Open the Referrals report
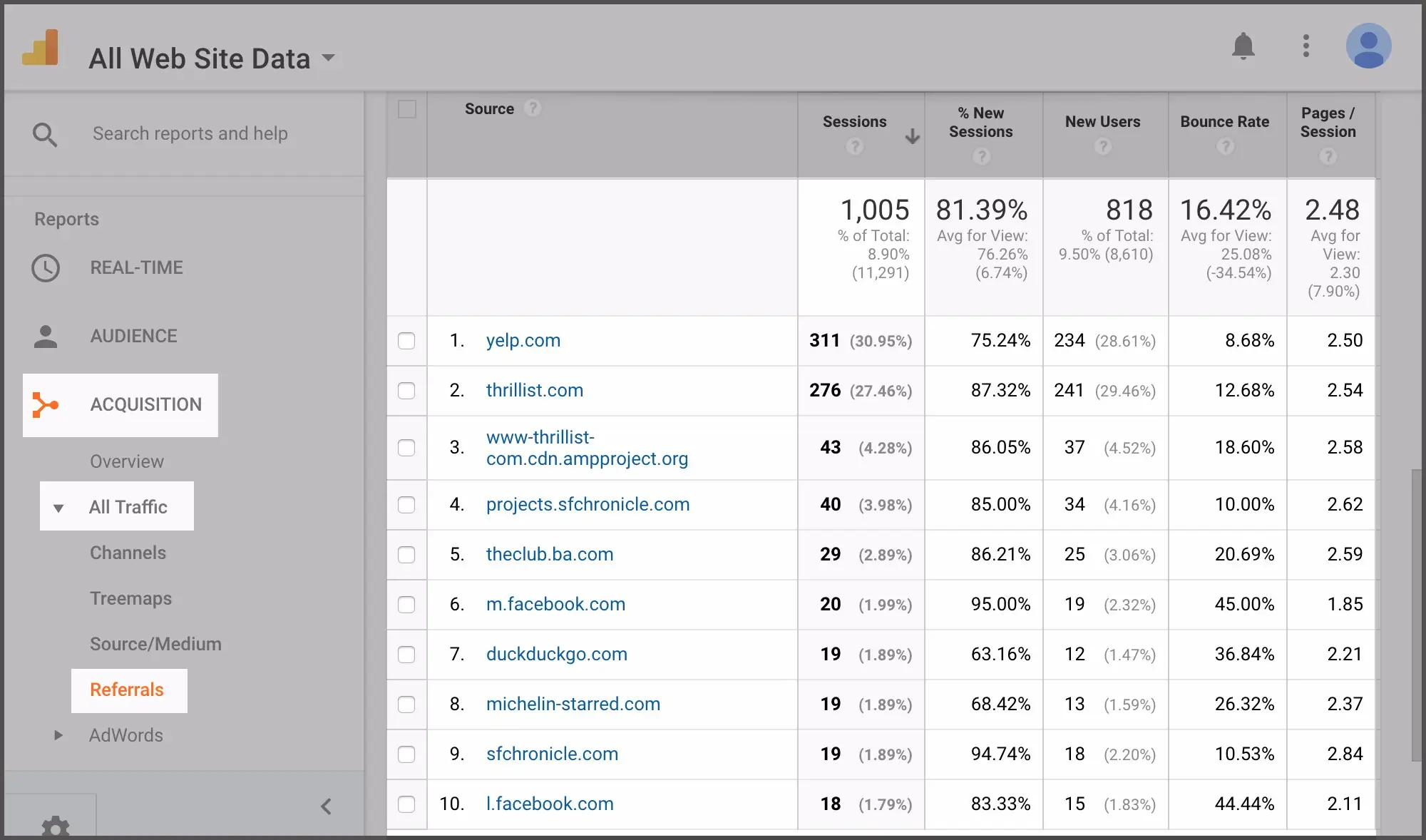 (x=127, y=690)
